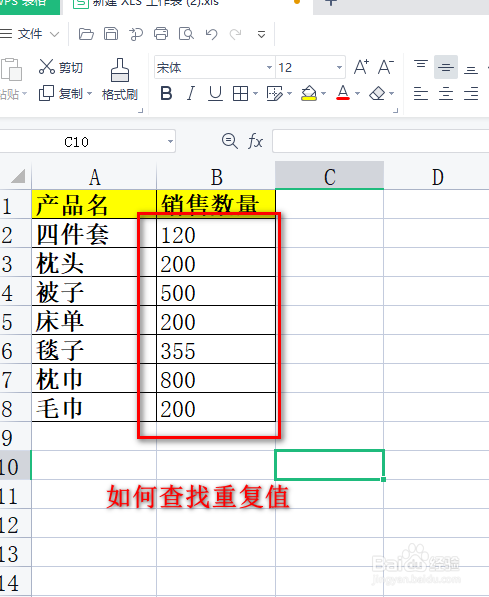The width and height of the screenshot is (489, 597).
Task: Click the redo arrow icon
Action: pos(236,34)
